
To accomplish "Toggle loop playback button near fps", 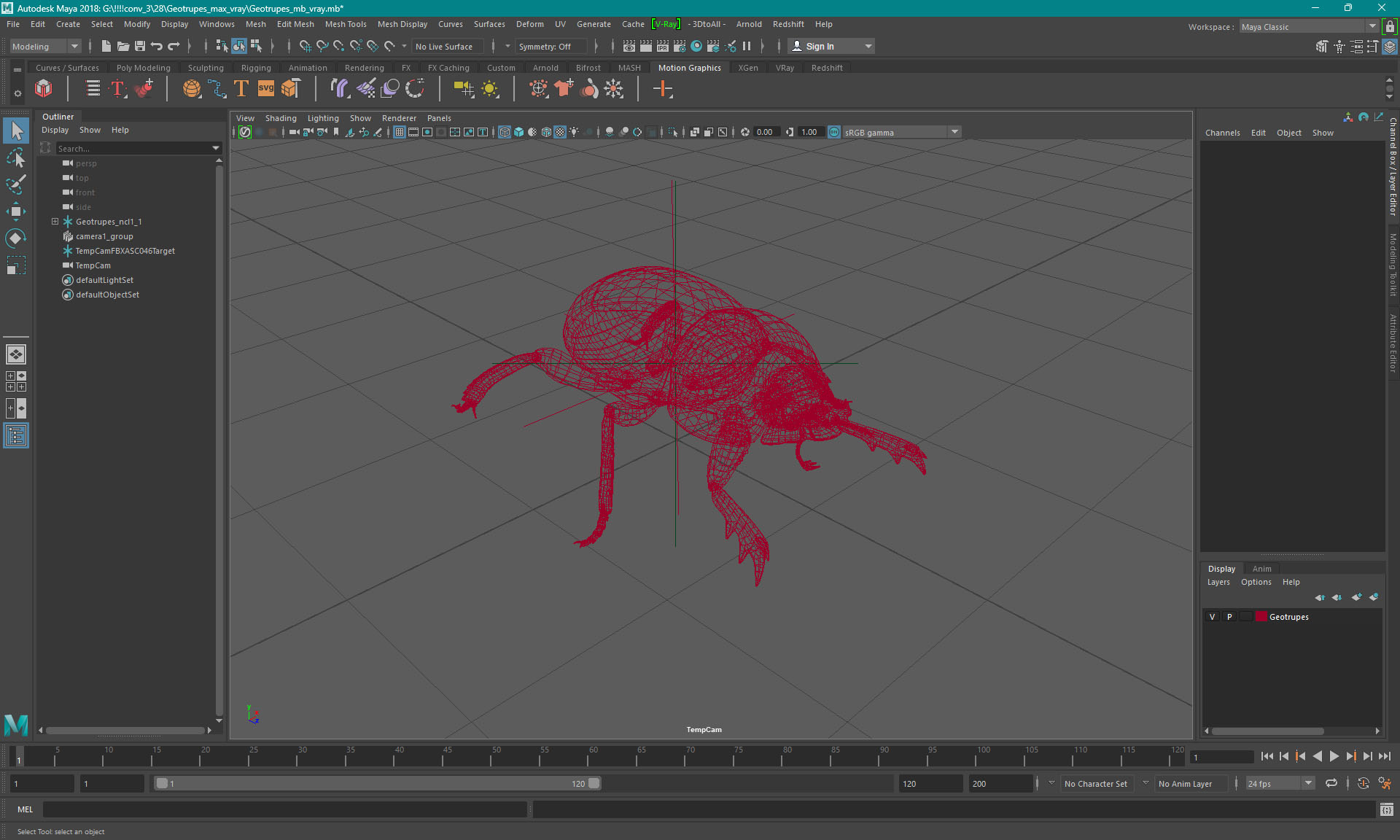I will (1331, 783).
